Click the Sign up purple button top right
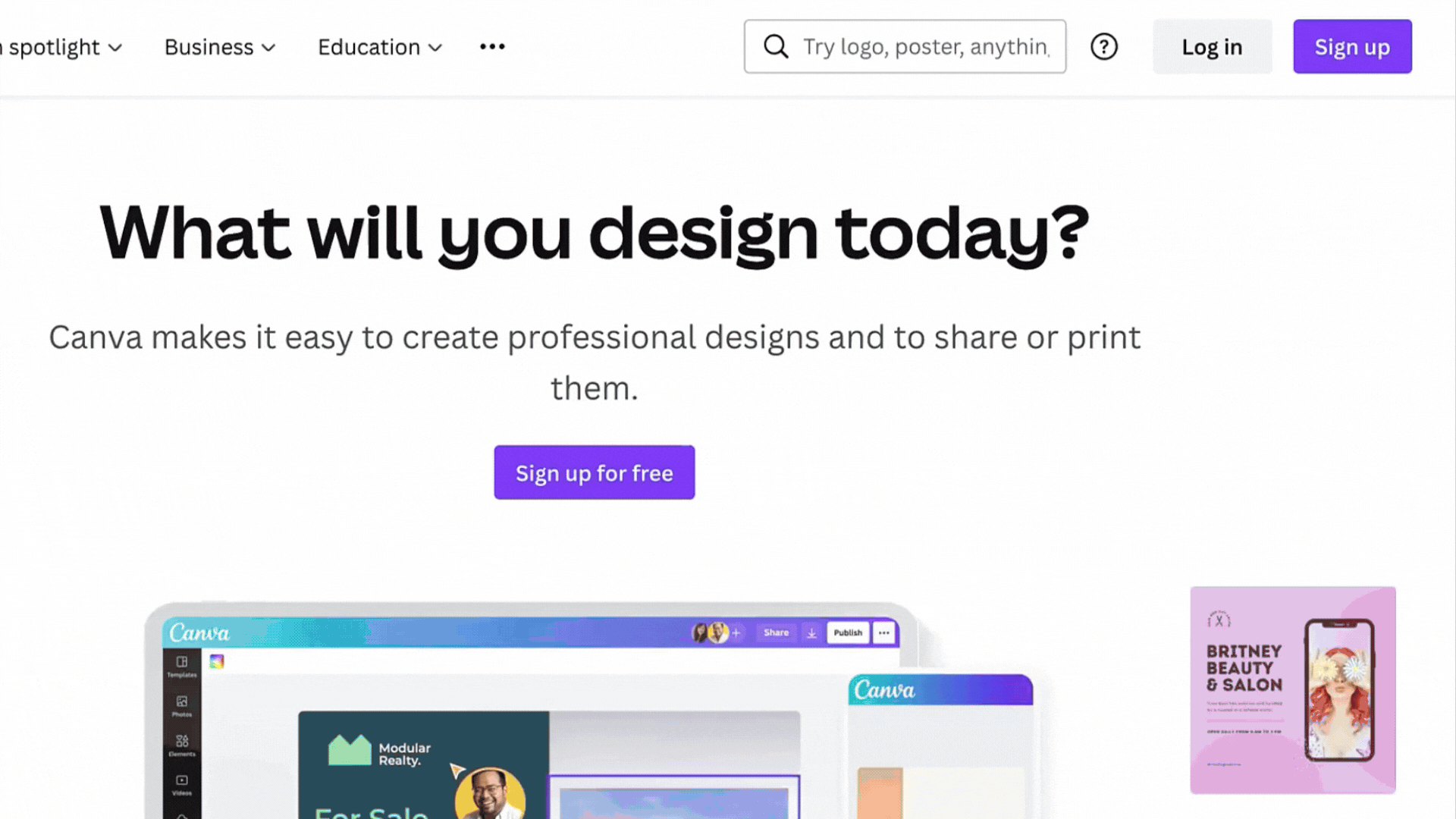This screenshot has height=819, width=1456. click(x=1352, y=46)
